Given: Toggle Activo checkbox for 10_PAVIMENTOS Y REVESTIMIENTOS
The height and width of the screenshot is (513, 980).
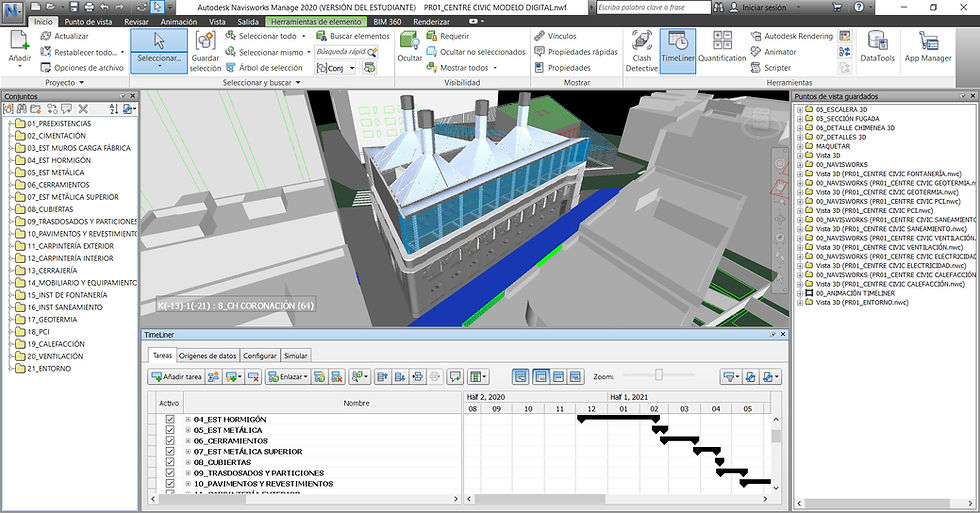Looking at the screenshot, I should (x=169, y=483).
